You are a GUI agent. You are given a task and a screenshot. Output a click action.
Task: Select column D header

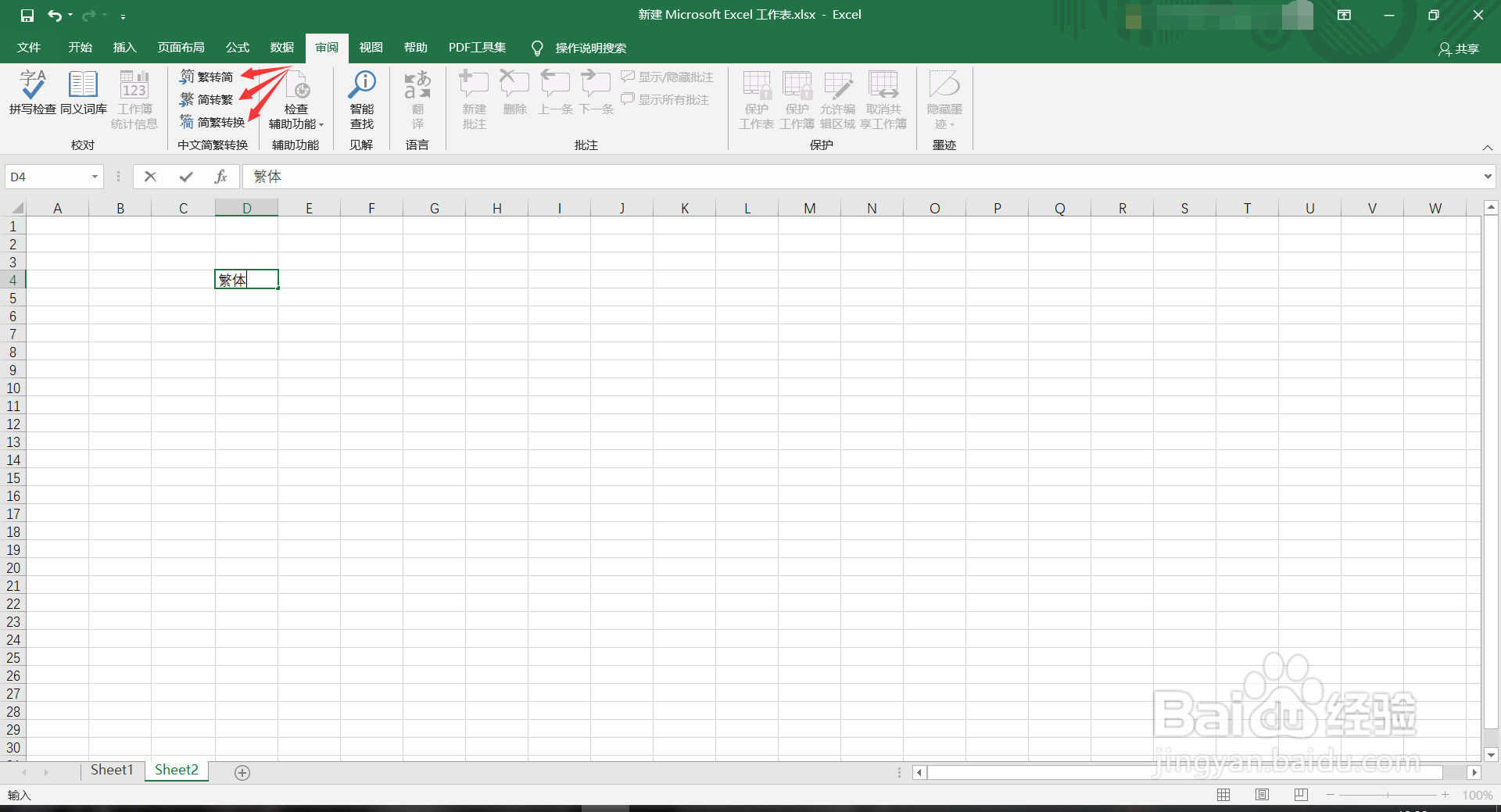246,208
